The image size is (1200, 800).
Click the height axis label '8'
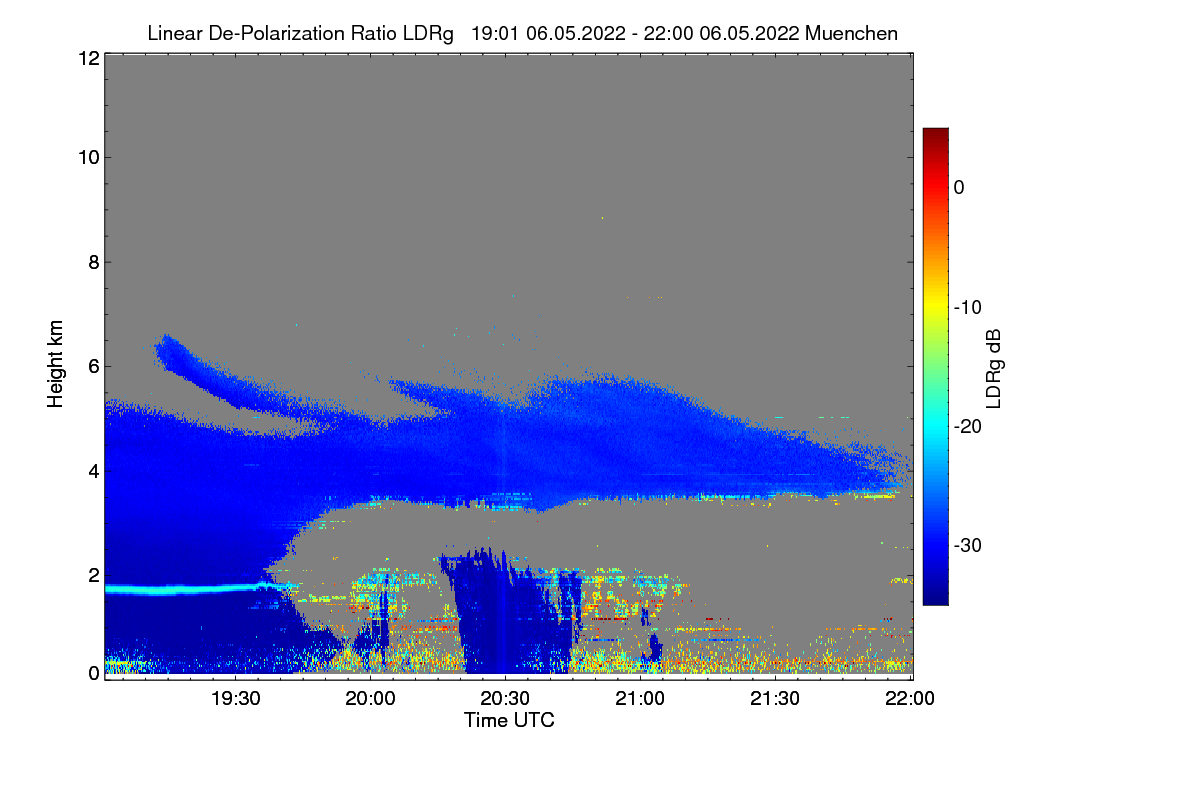(92, 262)
